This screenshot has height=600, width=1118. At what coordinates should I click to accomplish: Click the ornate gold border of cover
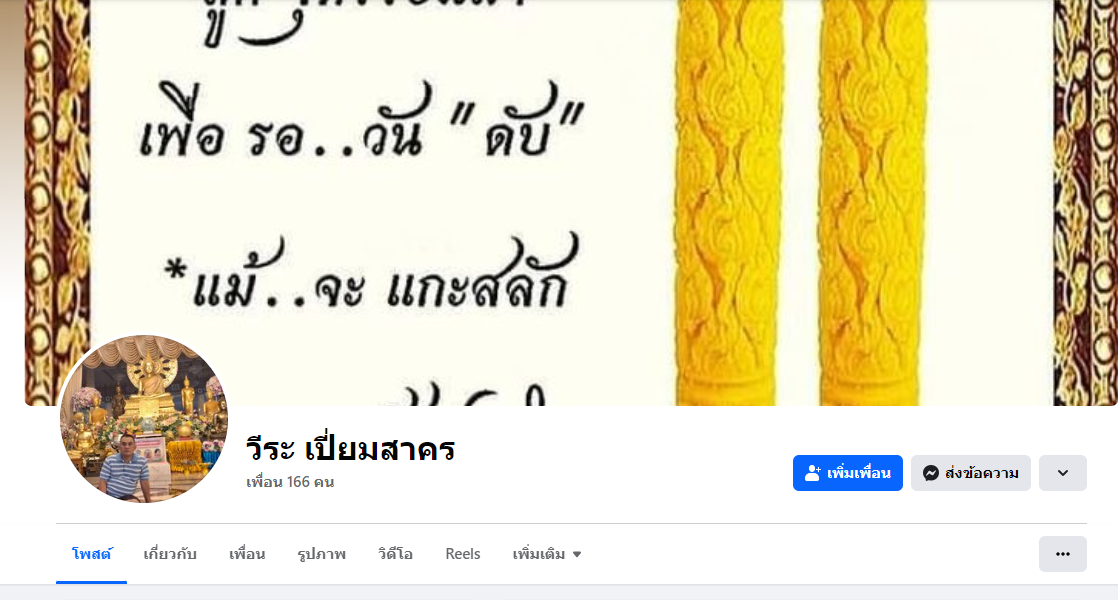tap(57, 203)
